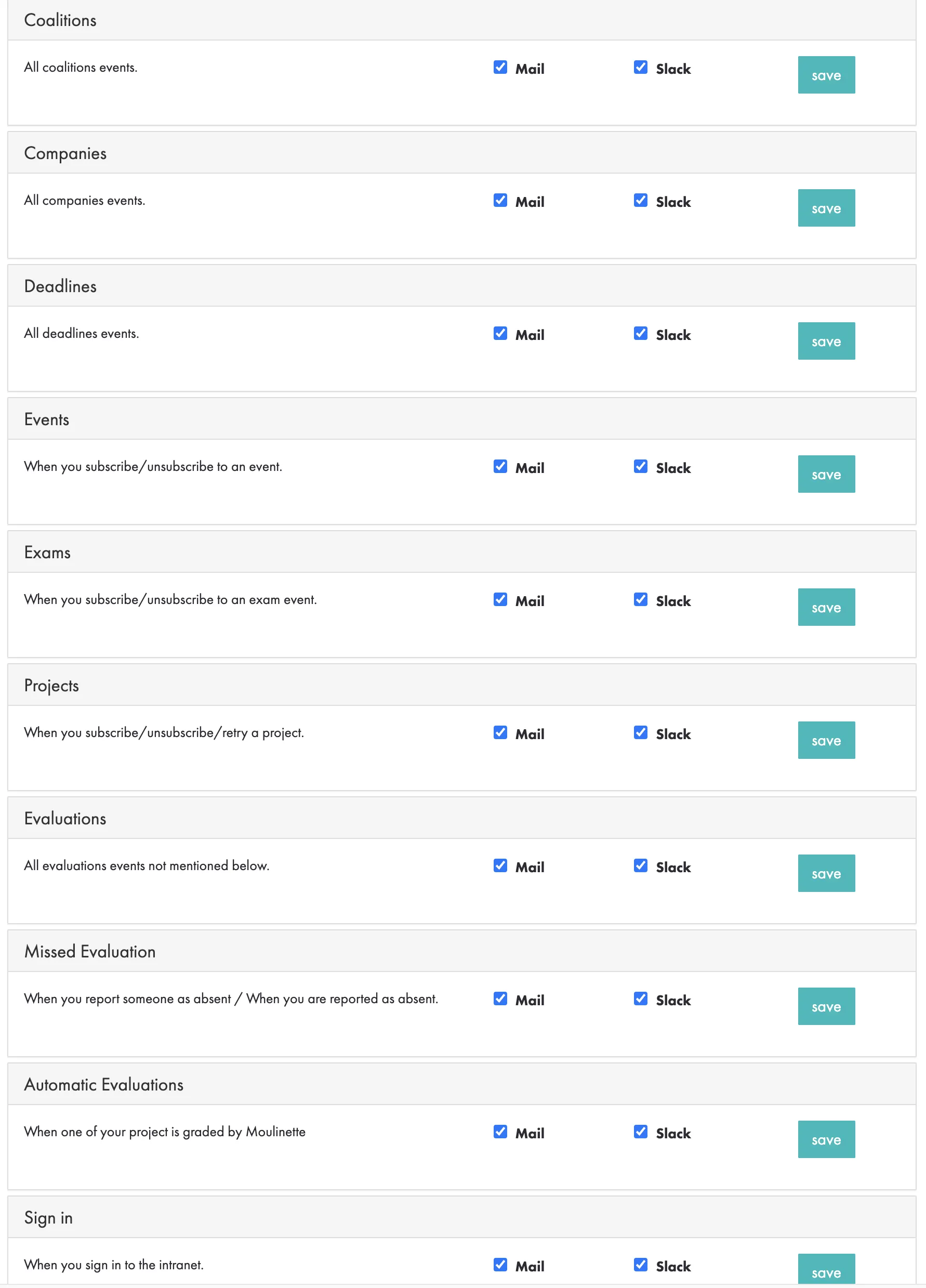Disable Mail notifications for Companies
Image resolution: width=926 pixels, height=1288 pixels.
[x=499, y=201]
